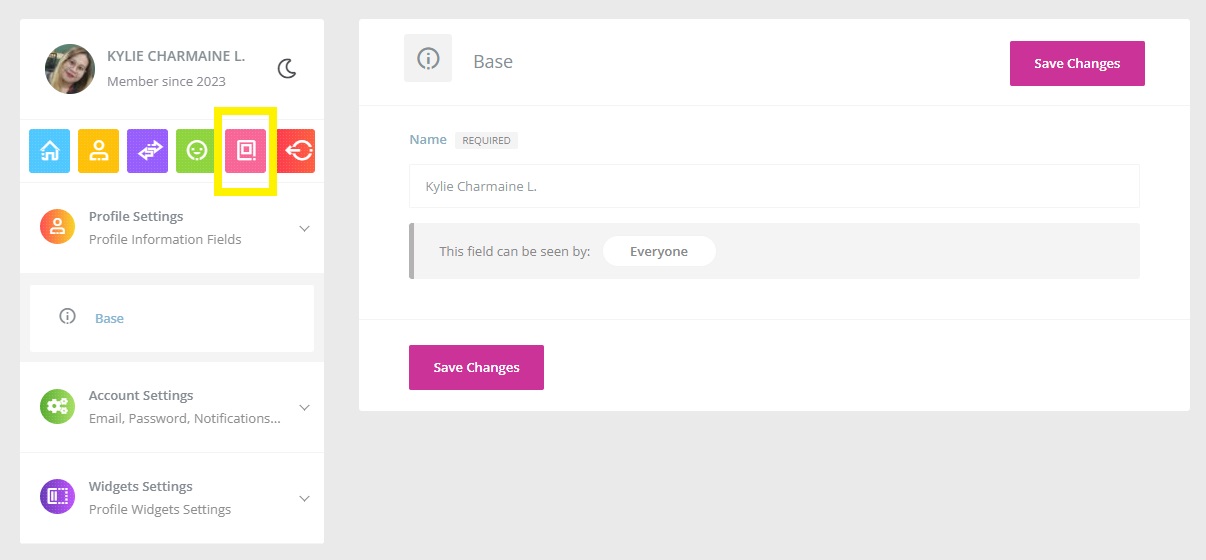Click the yellow profile user icon
This screenshot has width=1206, height=560.
click(99, 151)
